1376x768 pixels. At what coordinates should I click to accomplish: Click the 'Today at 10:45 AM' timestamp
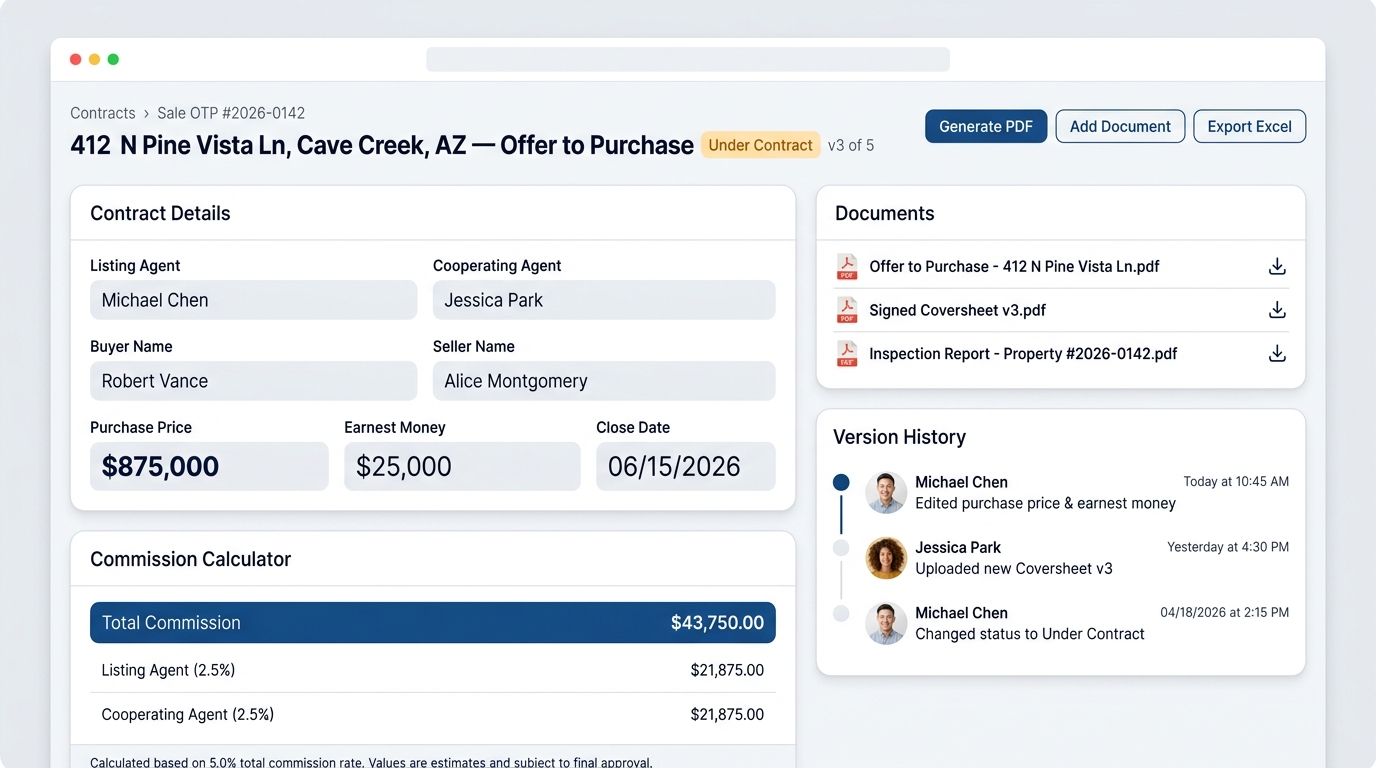tap(1236, 482)
